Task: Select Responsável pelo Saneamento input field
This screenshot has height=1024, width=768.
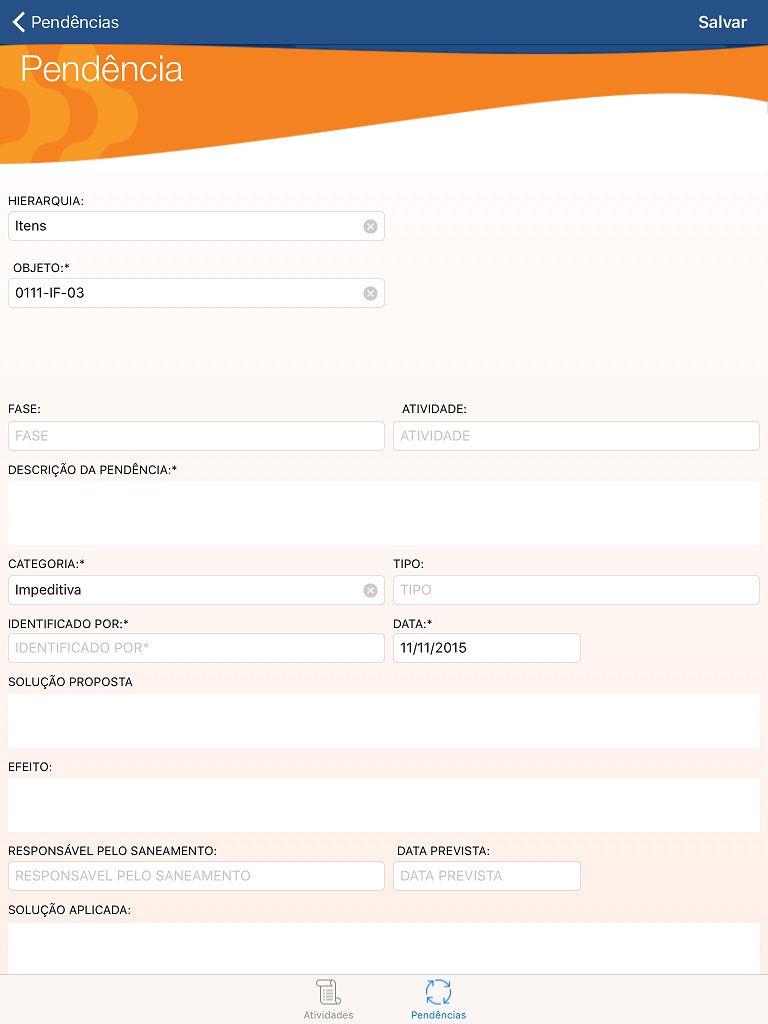Action: click(196, 876)
